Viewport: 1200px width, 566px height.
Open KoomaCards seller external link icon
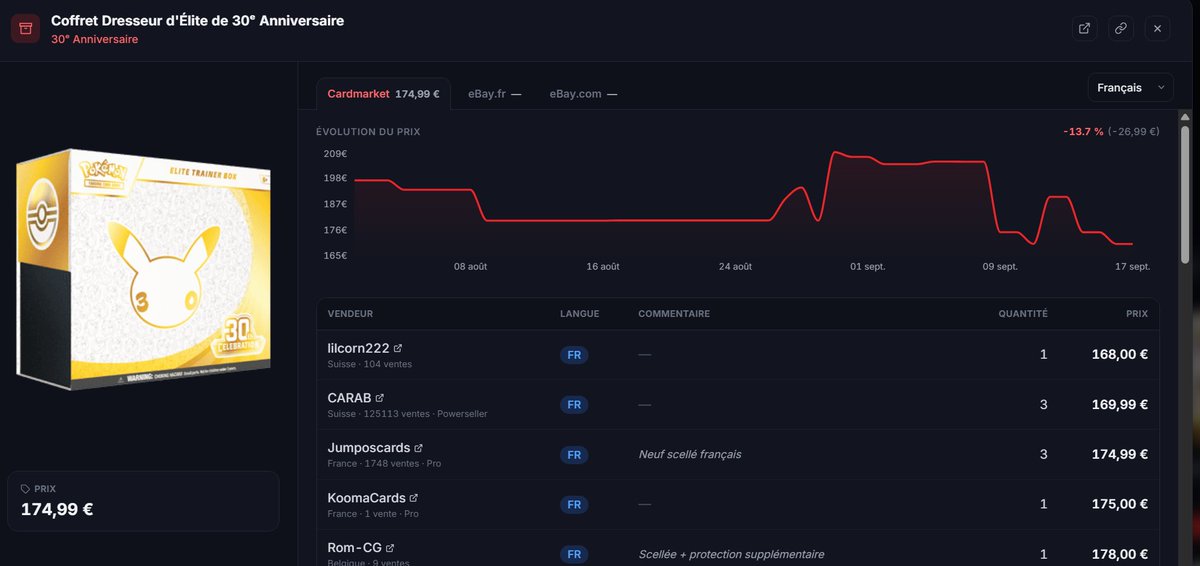[413, 498]
